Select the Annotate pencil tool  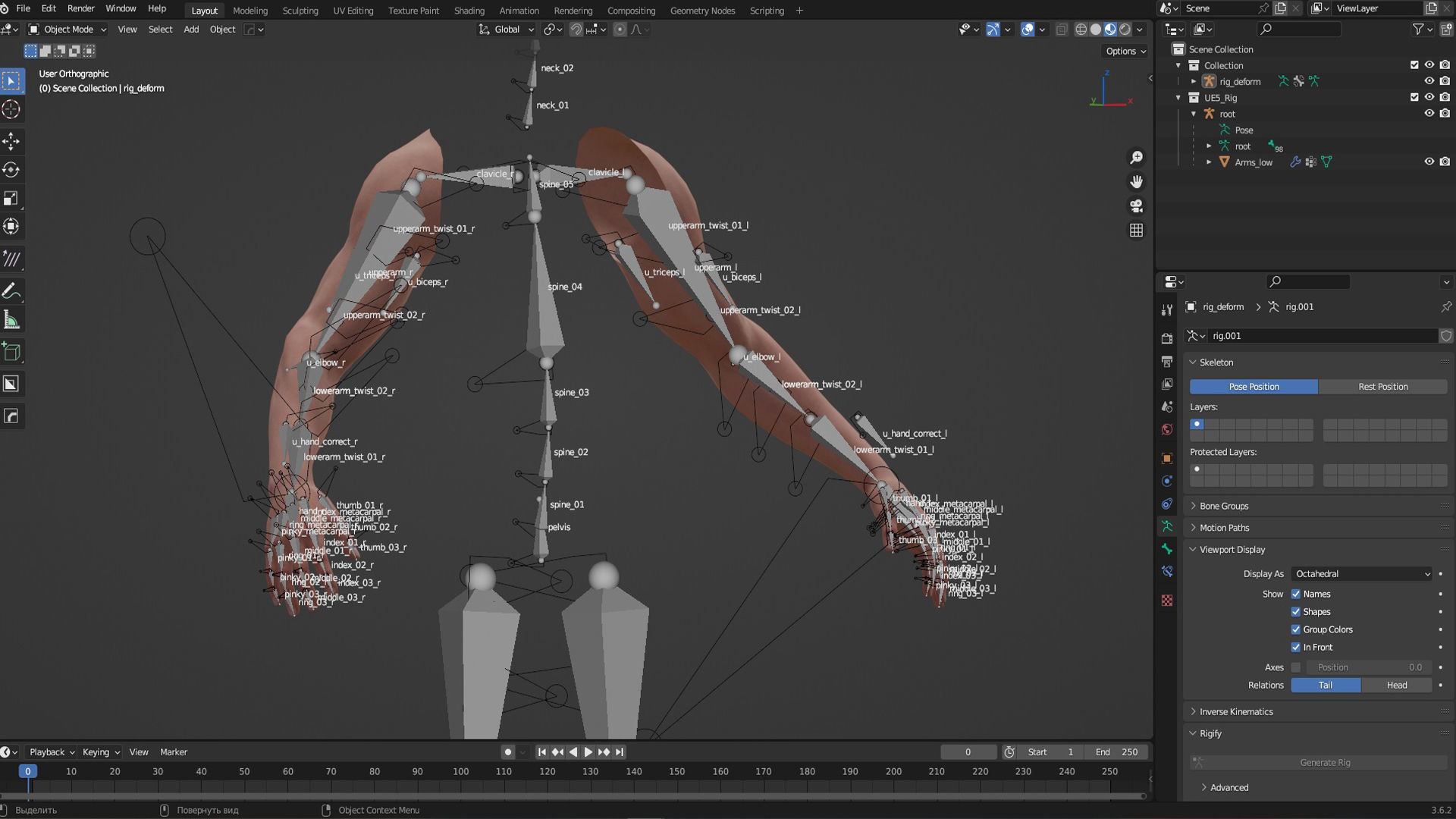pyautogui.click(x=11, y=291)
